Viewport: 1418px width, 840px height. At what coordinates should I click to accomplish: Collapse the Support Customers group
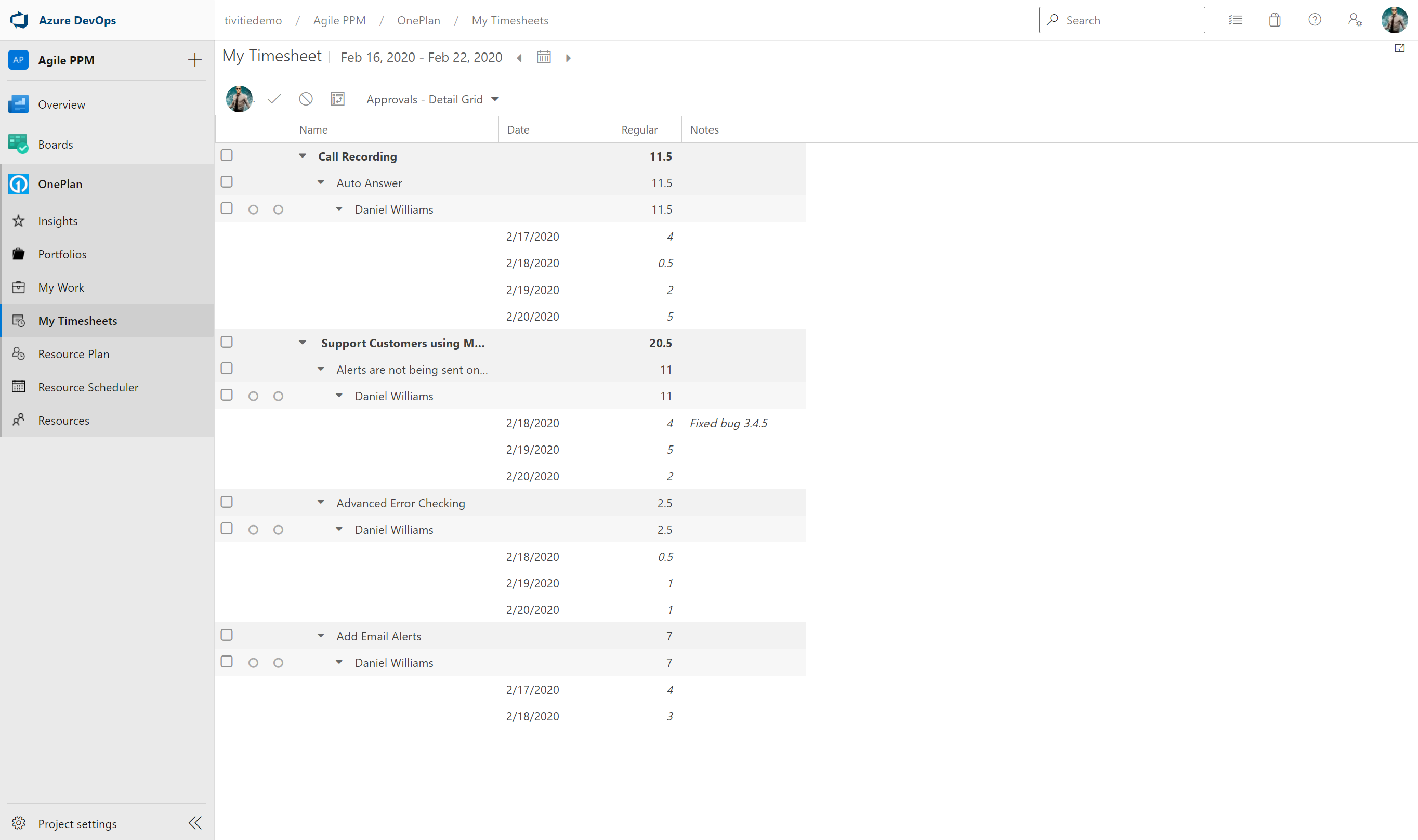click(303, 343)
